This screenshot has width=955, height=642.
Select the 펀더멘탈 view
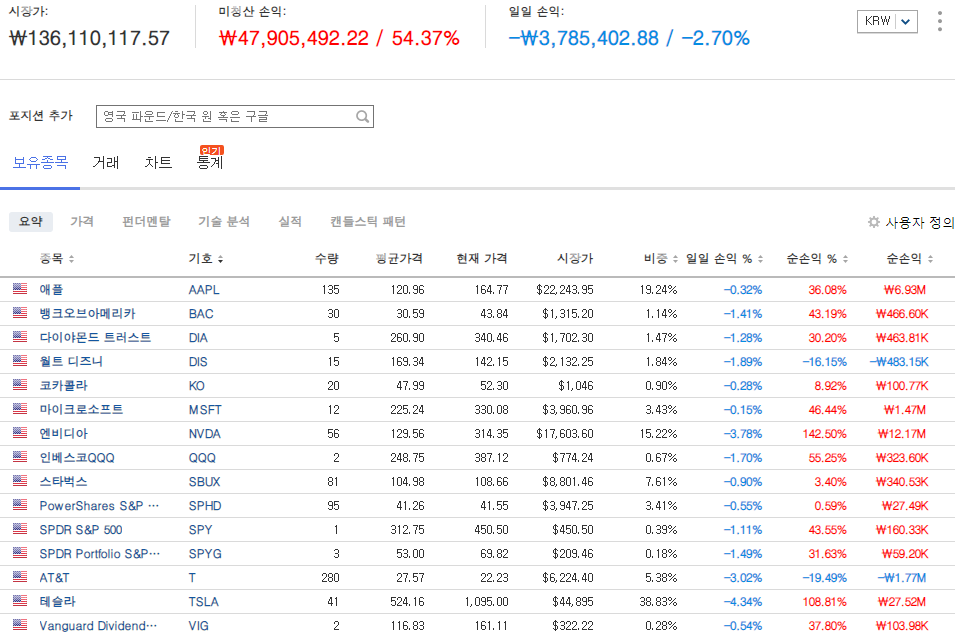[x=146, y=222]
